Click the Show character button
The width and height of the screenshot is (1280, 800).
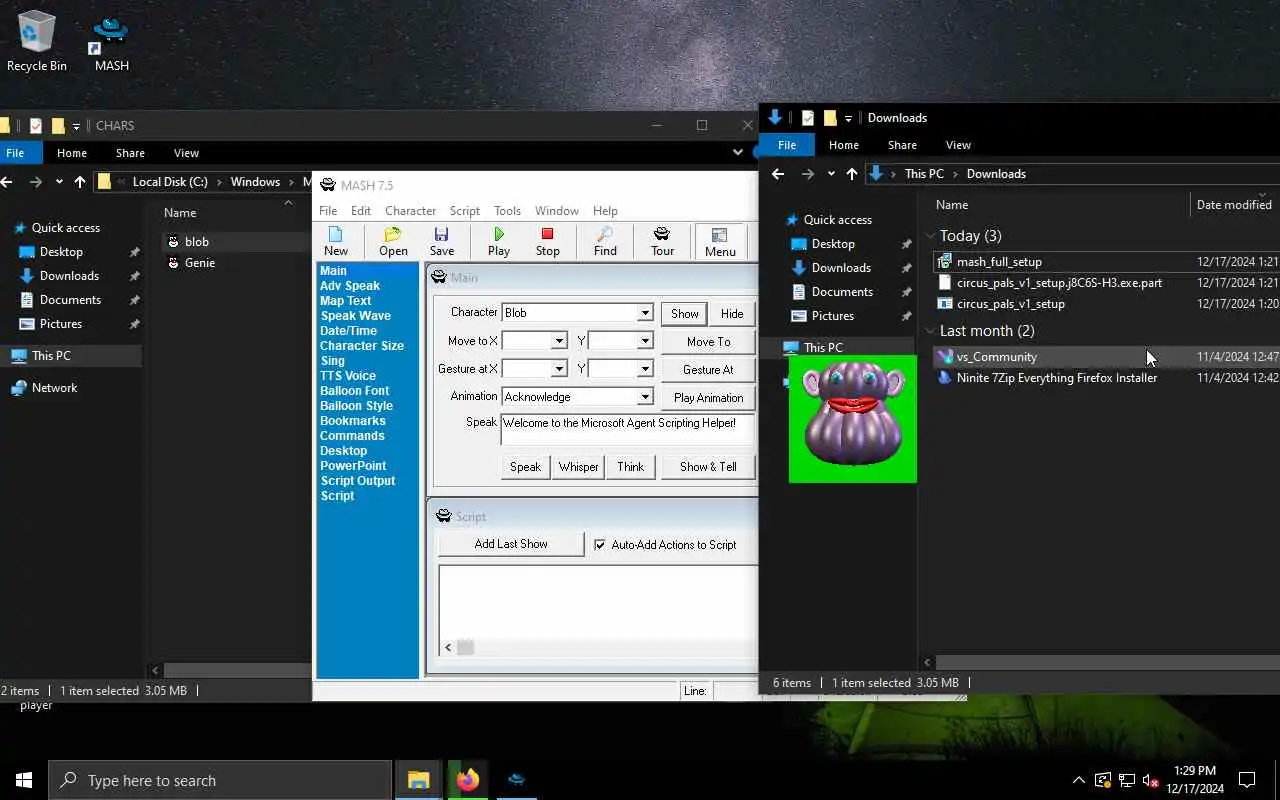[x=685, y=313]
